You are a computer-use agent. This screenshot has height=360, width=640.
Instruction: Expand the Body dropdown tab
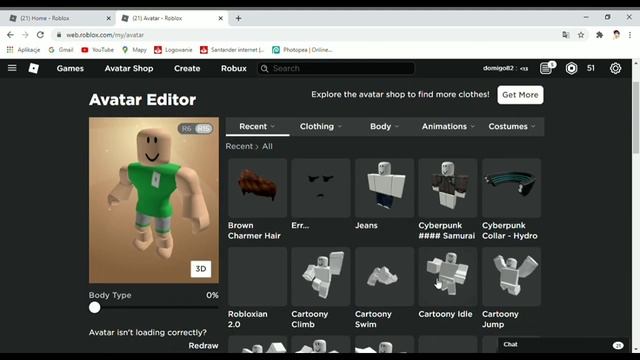384,127
